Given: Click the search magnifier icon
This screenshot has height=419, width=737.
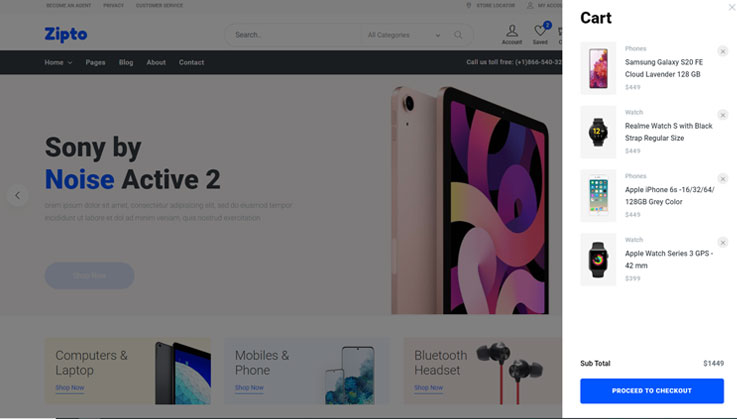Looking at the screenshot, I should (x=458, y=35).
